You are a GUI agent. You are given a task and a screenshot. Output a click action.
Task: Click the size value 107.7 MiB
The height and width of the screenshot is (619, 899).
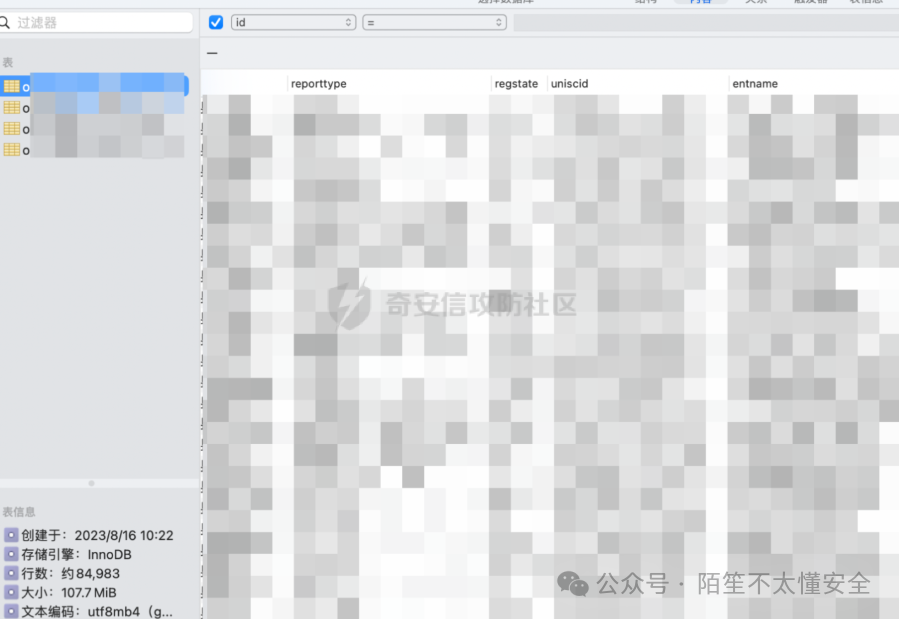(89, 592)
